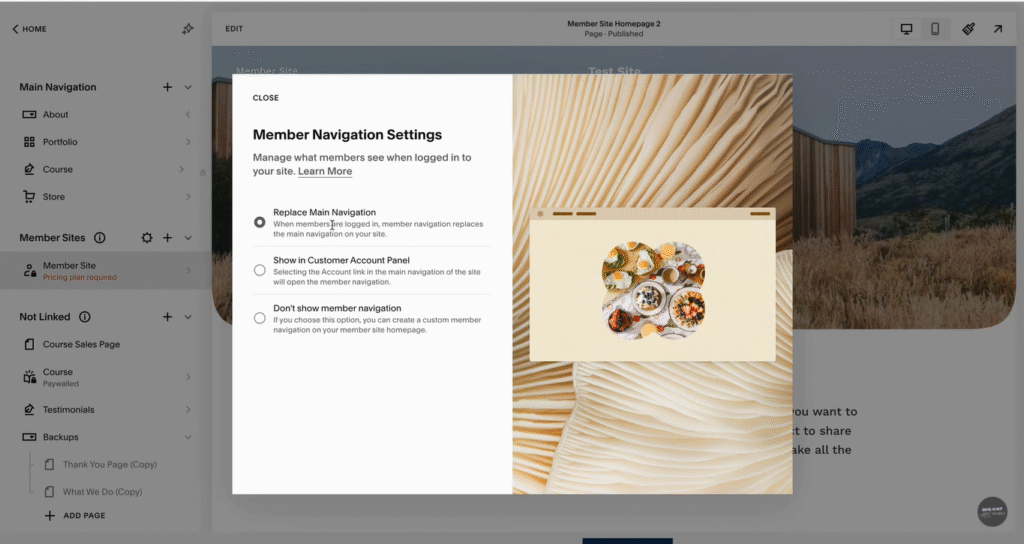This screenshot has width=1024, height=544.
Task: Go back to Home
Action: click(x=29, y=29)
